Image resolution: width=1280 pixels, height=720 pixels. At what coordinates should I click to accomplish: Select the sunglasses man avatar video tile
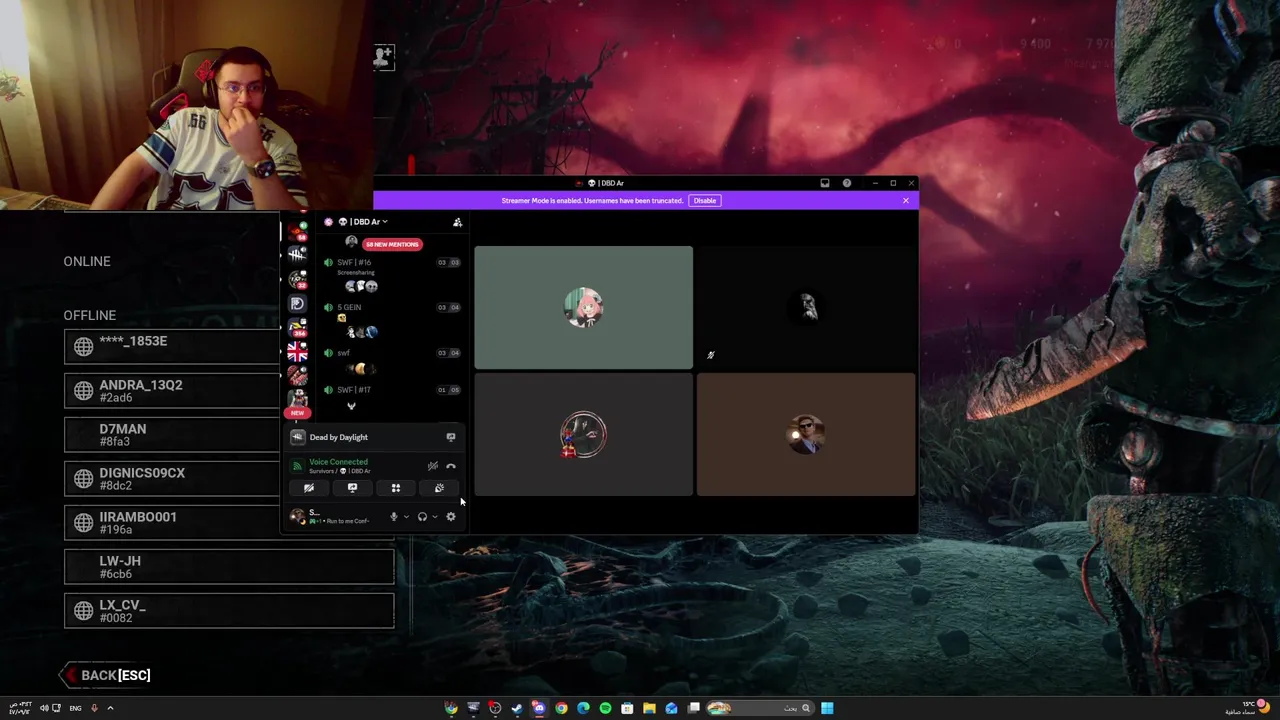pos(806,435)
